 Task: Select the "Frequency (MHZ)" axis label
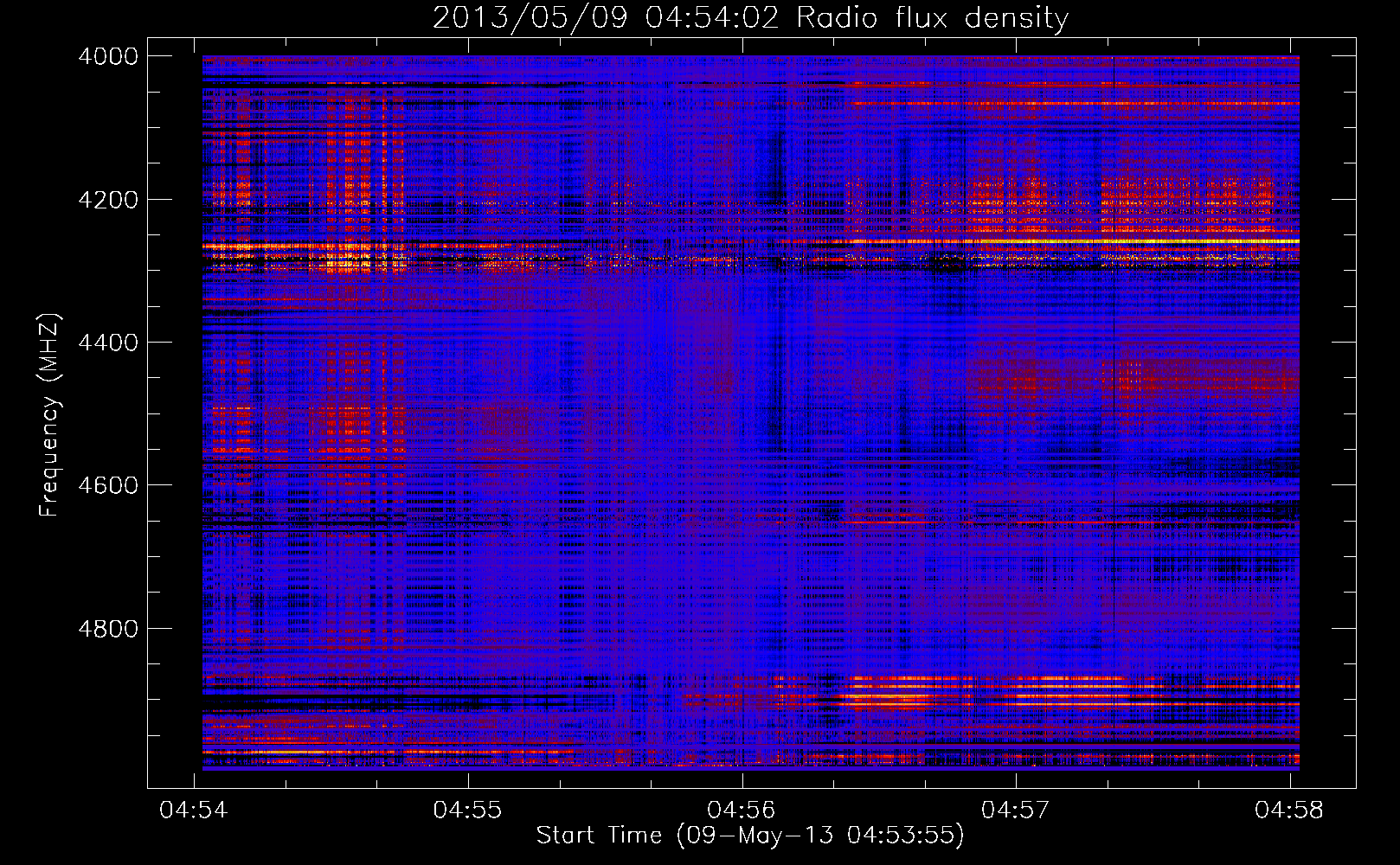(x=49, y=415)
